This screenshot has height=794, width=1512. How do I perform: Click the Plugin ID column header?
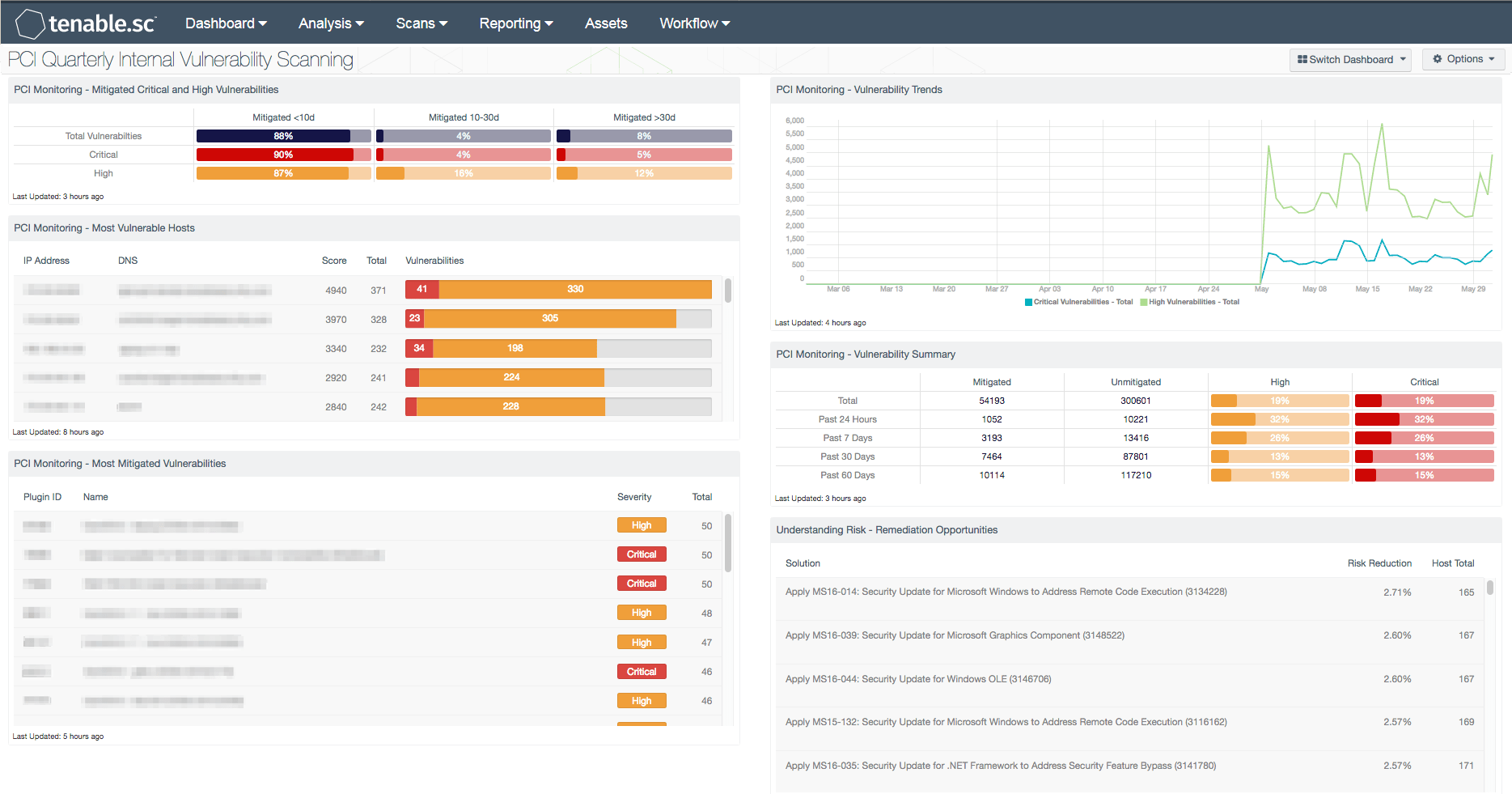(x=42, y=497)
